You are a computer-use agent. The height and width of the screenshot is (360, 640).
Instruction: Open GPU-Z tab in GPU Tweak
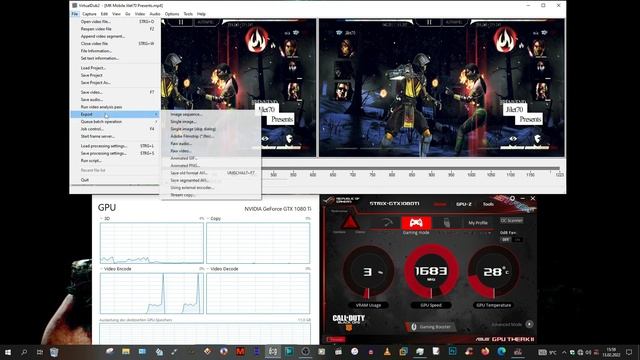(464, 204)
